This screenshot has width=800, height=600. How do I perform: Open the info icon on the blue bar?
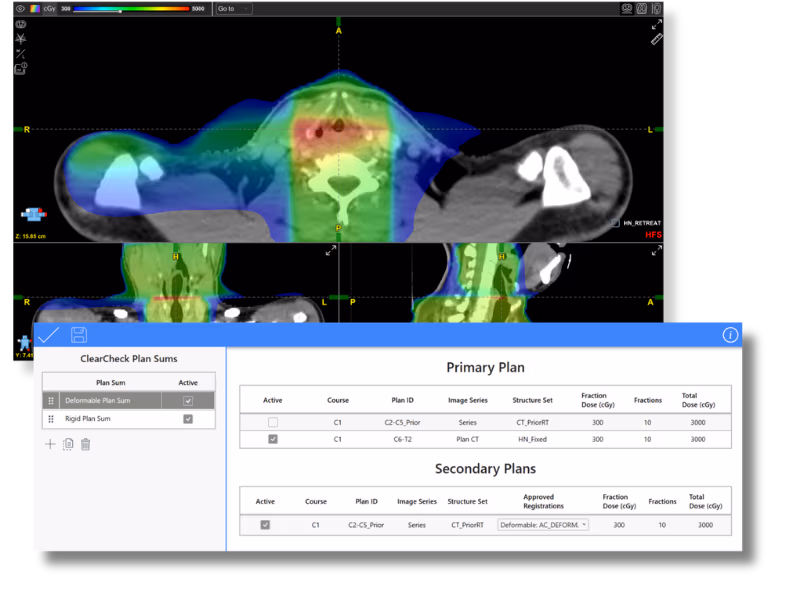tap(730, 335)
